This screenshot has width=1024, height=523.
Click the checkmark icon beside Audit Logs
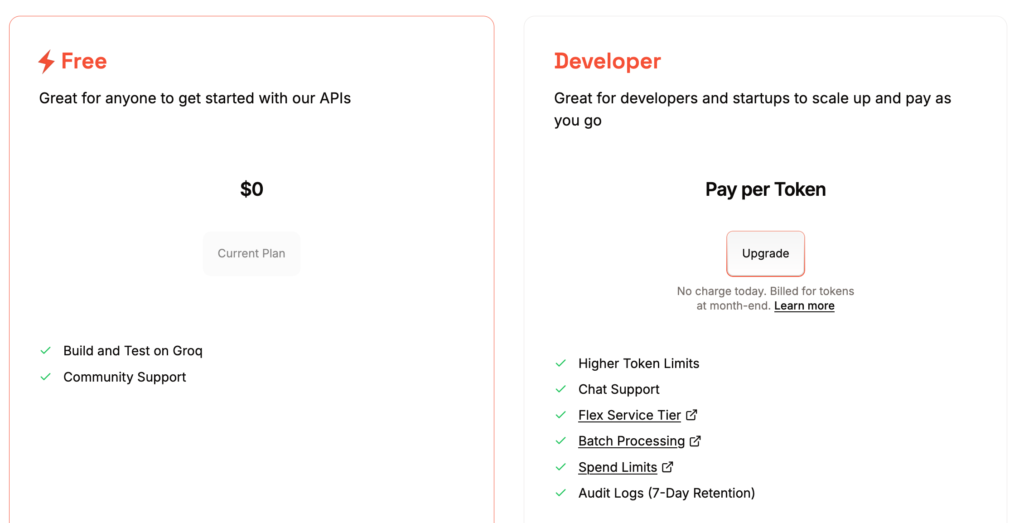(x=560, y=493)
